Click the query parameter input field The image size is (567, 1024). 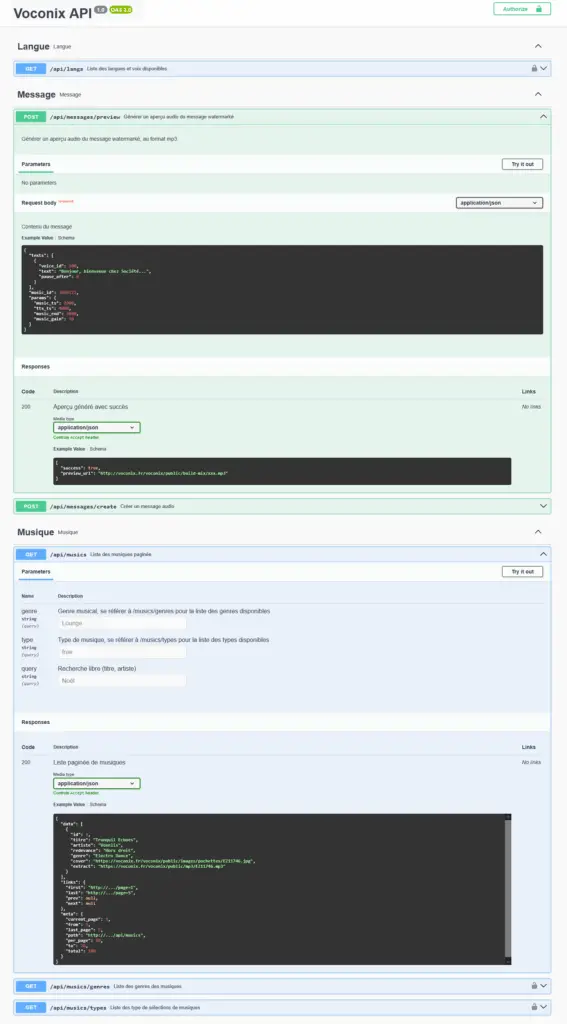122,680
